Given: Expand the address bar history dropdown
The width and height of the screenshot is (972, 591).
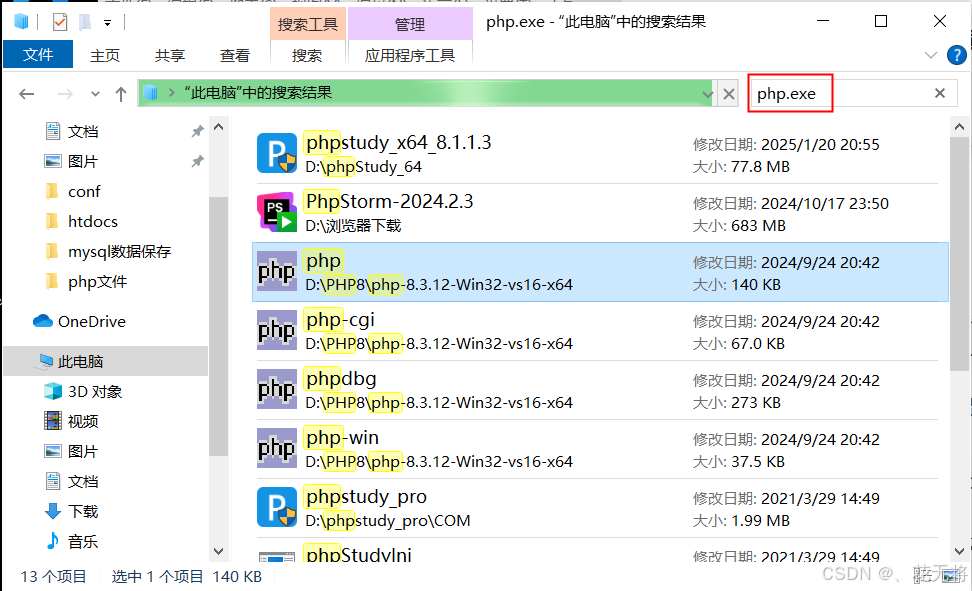Looking at the screenshot, I should pyautogui.click(x=707, y=94).
